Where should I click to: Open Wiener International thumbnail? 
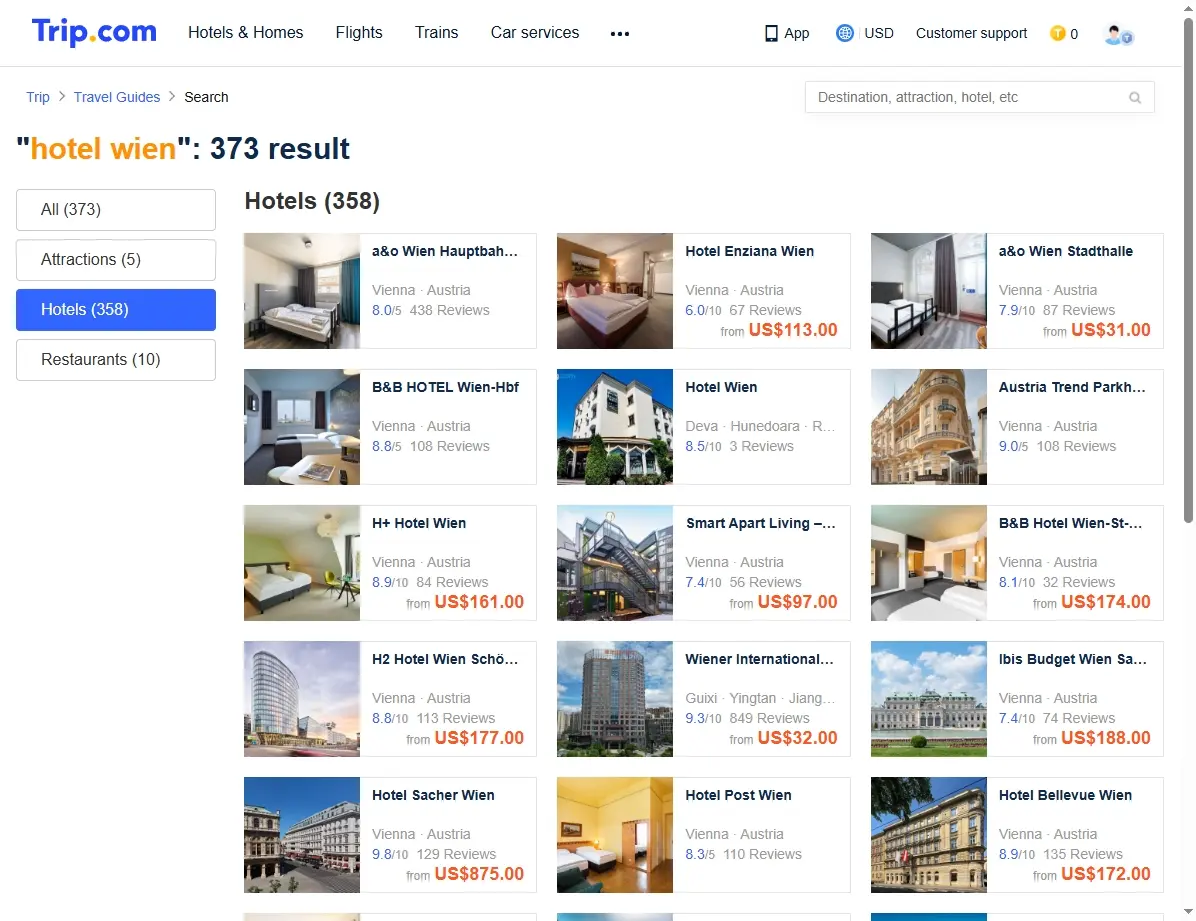615,699
